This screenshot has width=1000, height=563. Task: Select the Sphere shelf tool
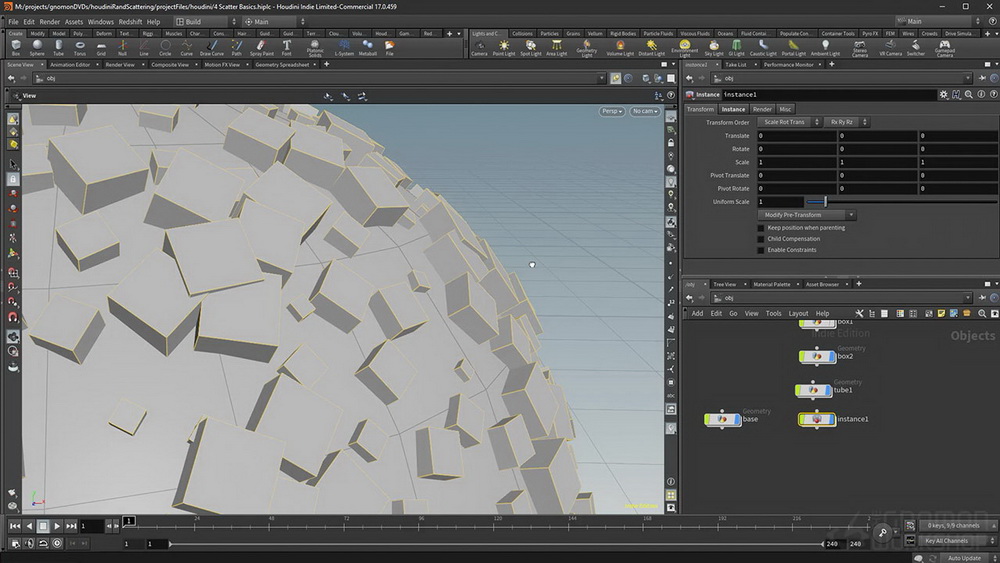pyautogui.click(x=37, y=48)
